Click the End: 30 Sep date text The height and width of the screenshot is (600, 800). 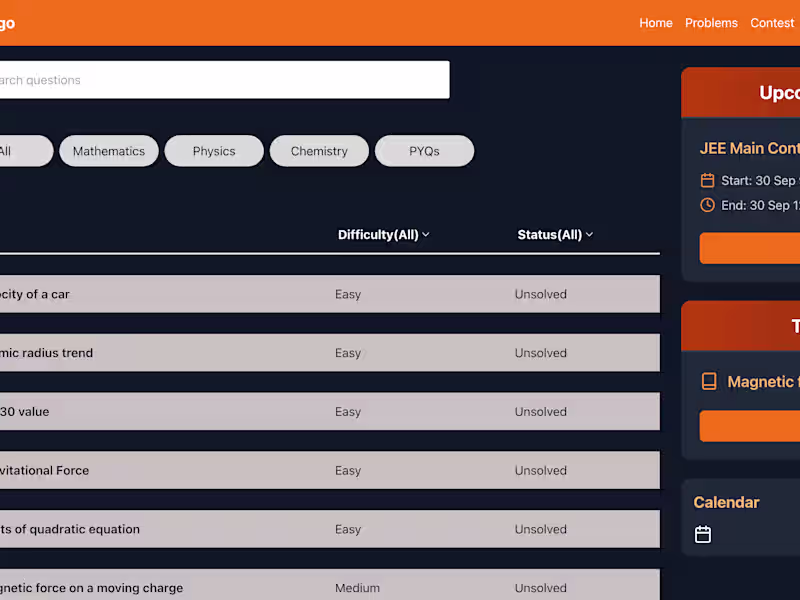pyautogui.click(x=760, y=206)
